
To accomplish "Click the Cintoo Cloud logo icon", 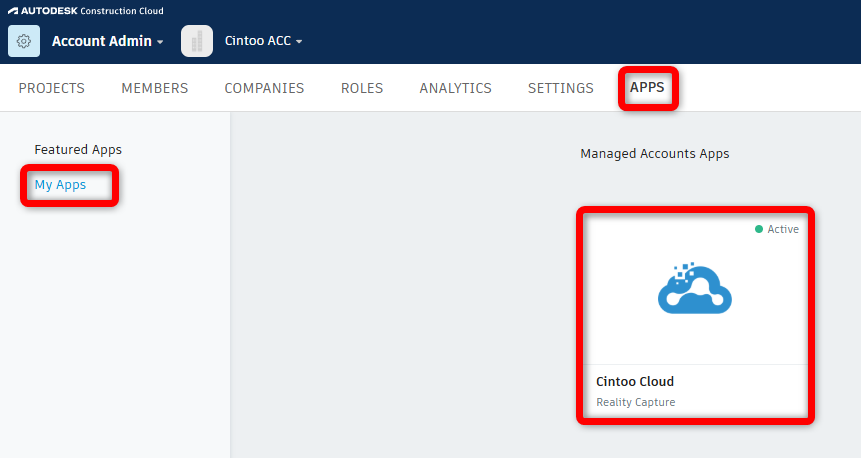I will 695,288.
